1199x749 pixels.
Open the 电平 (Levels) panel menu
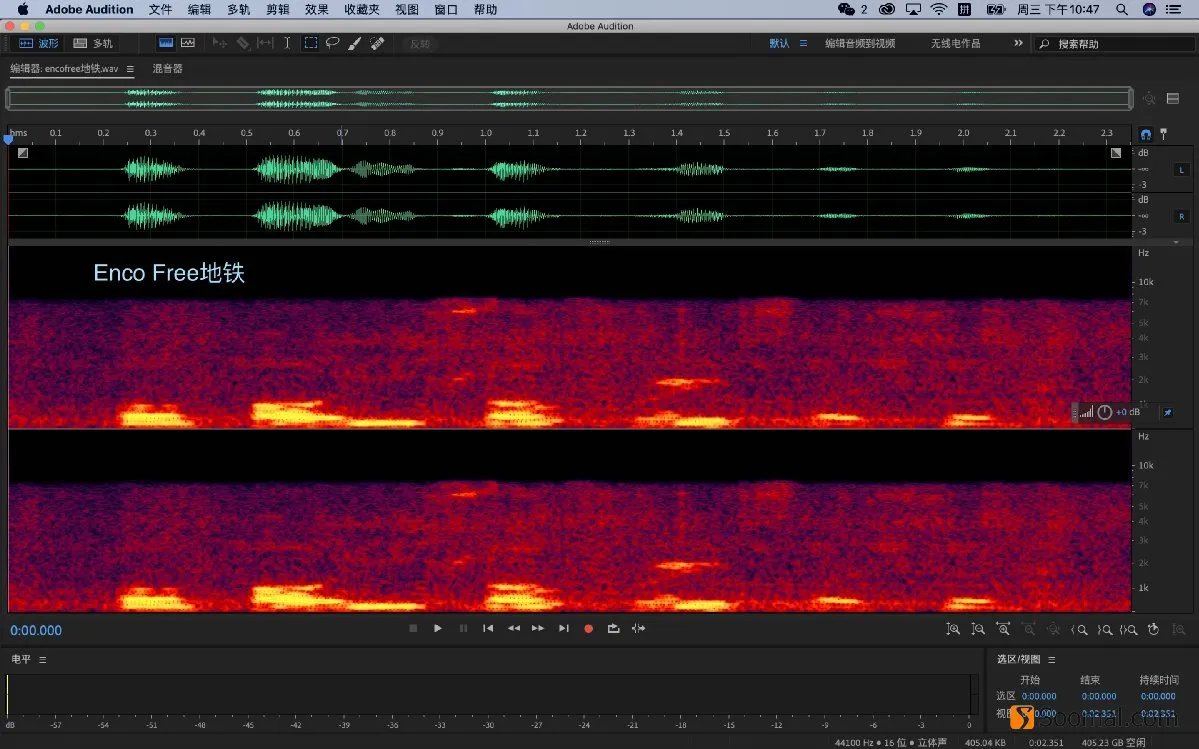click(43, 660)
